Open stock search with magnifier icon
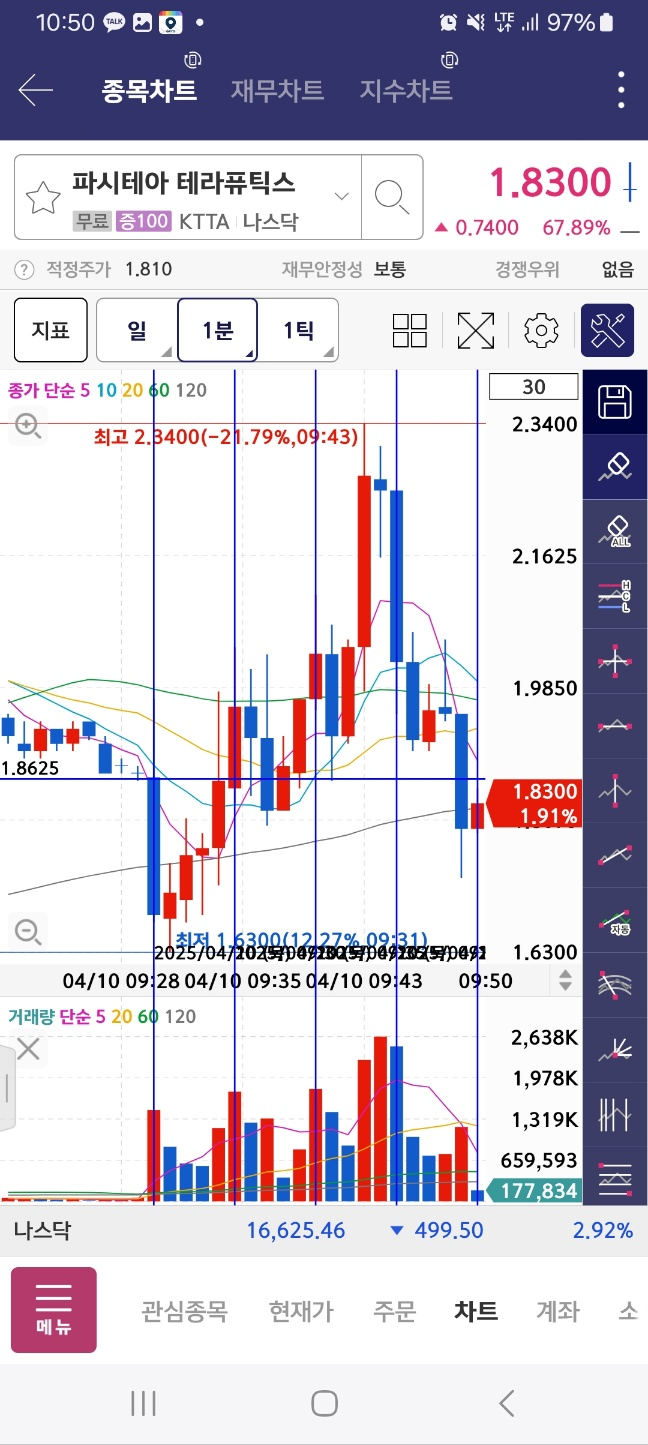This screenshot has height=1445, width=648. click(x=391, y=197)
